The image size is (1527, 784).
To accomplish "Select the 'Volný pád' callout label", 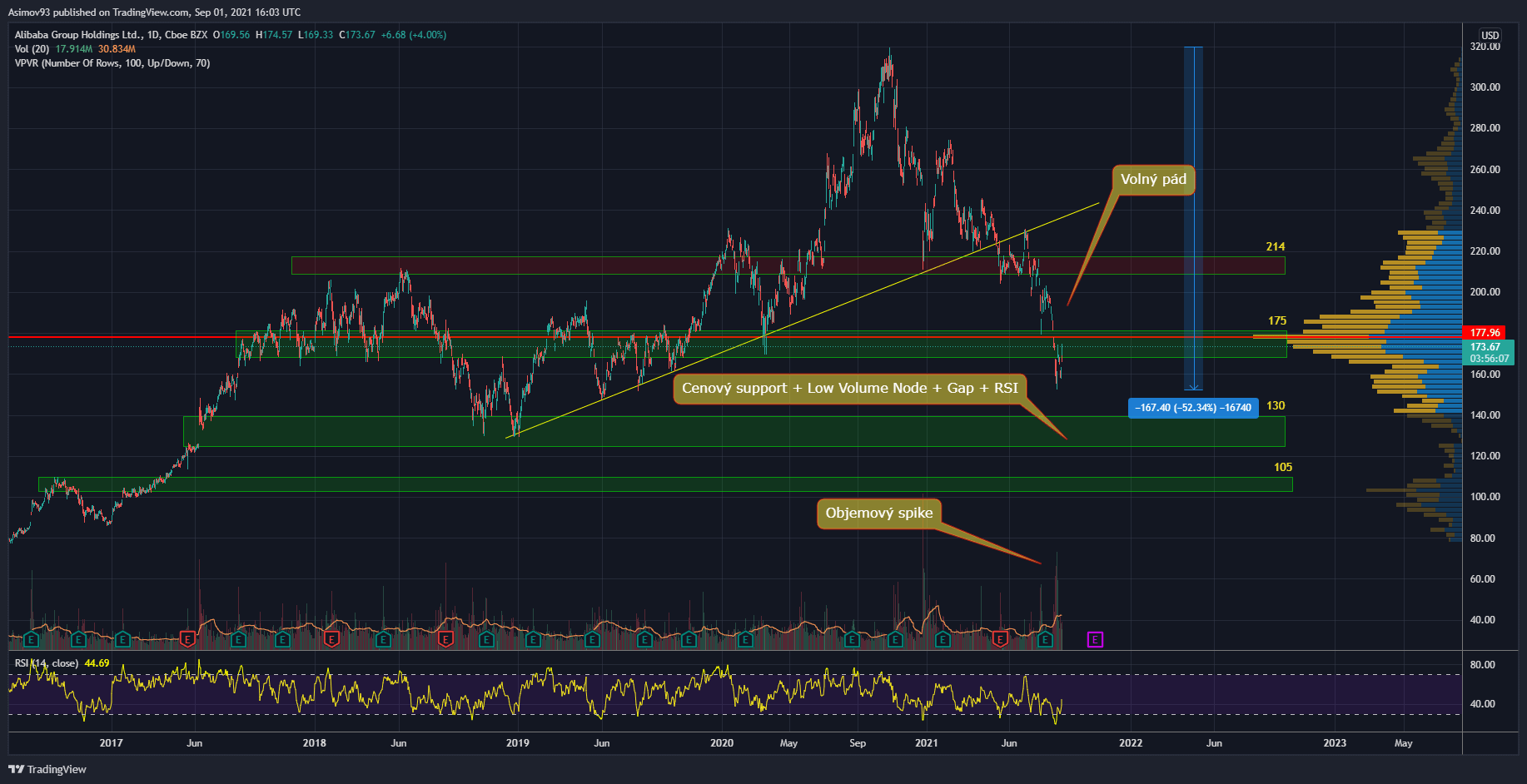I will tap(1153, 180).
